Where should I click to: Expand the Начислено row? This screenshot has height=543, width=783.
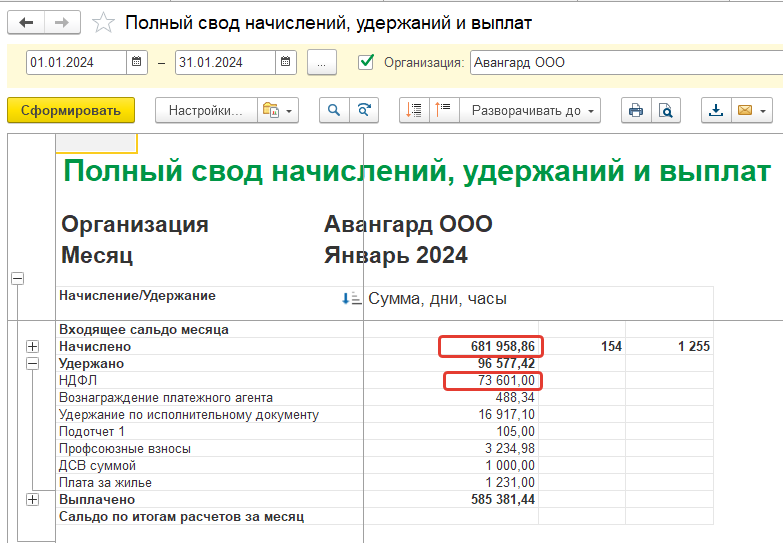(32, 346)
